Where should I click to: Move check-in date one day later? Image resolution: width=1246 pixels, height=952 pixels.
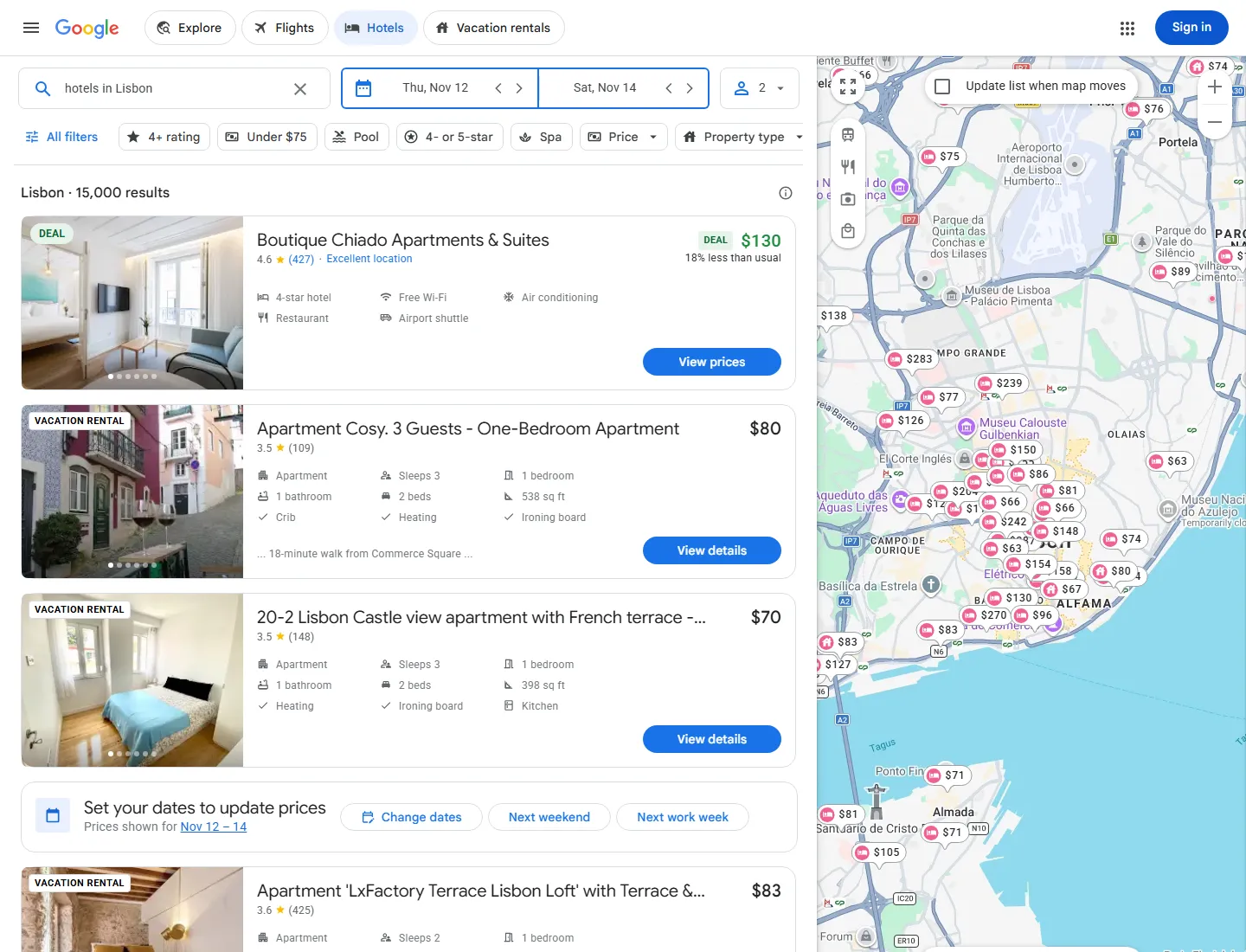pyautogui.click(x=519, y=88)
